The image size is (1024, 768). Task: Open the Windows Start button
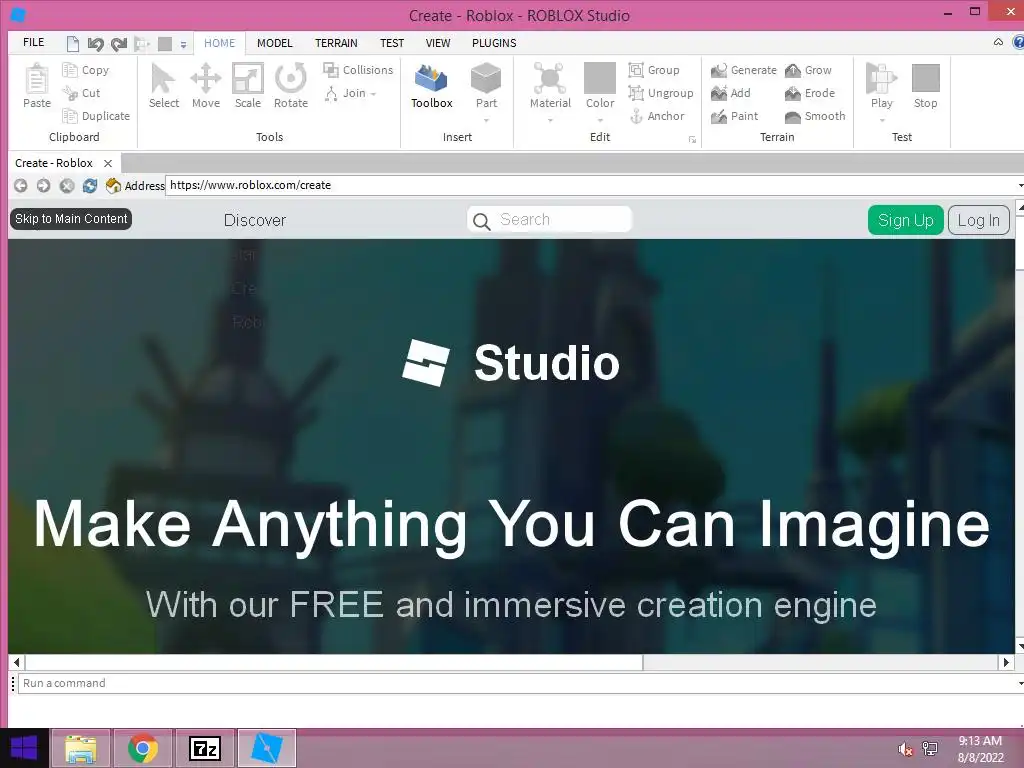24,748
